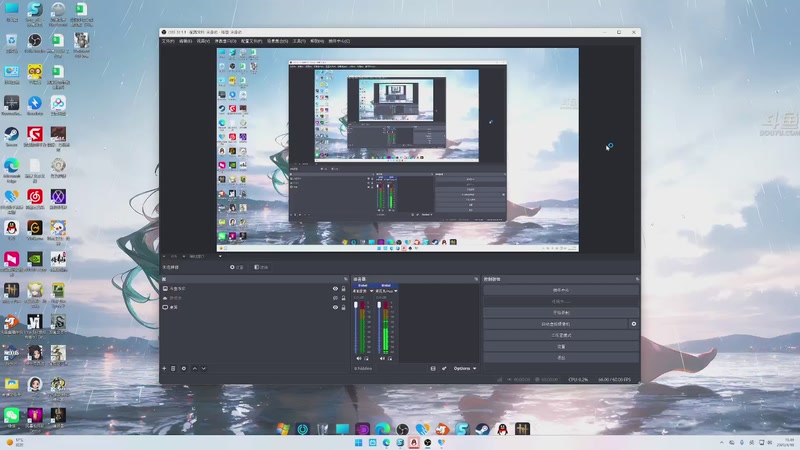The image size is (800, 450).
Task: Open WeChat desktop shortcut
Action: 11,417
